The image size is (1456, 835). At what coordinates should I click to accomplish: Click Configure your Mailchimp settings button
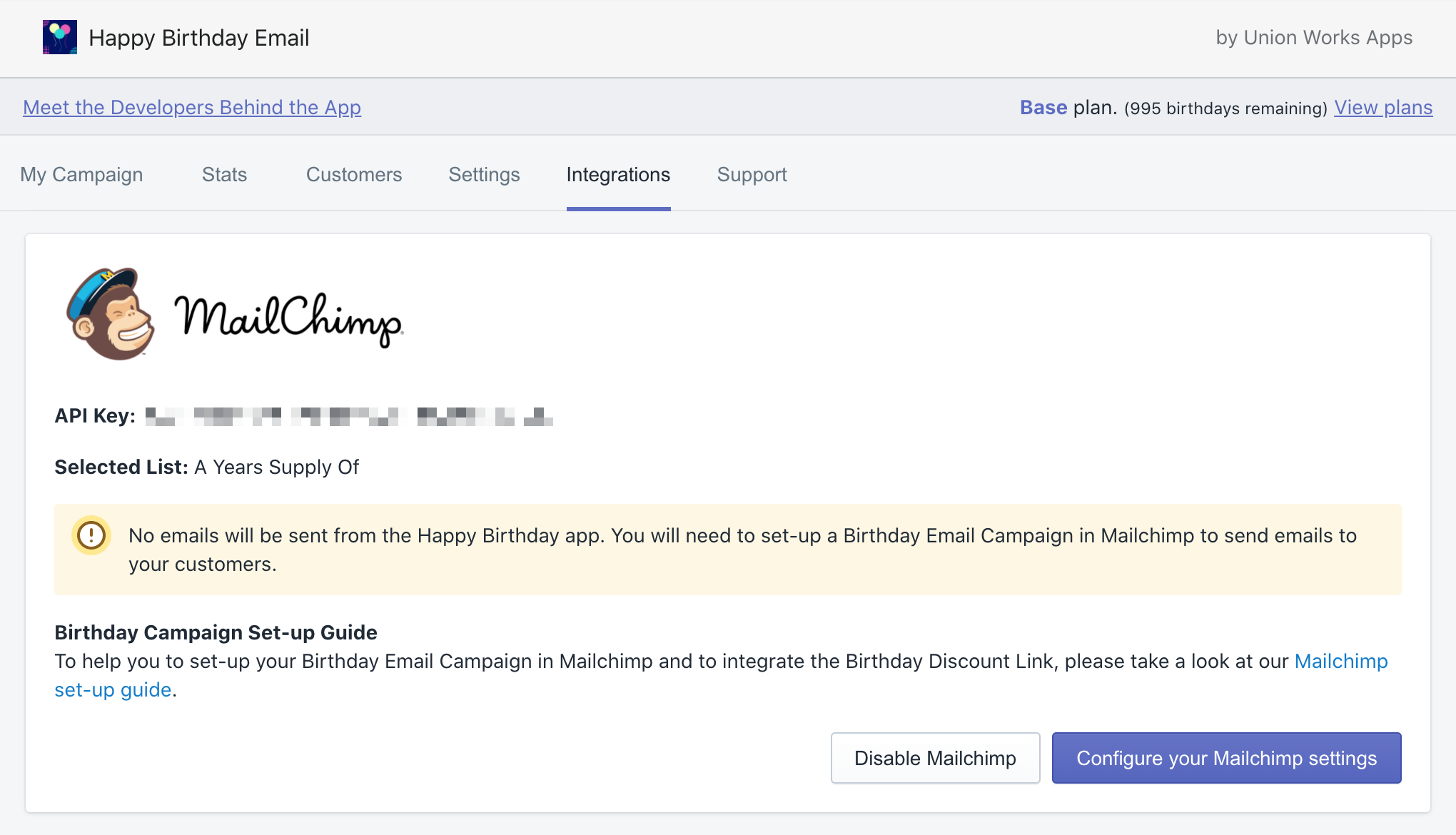click(x=1226, y=758)
